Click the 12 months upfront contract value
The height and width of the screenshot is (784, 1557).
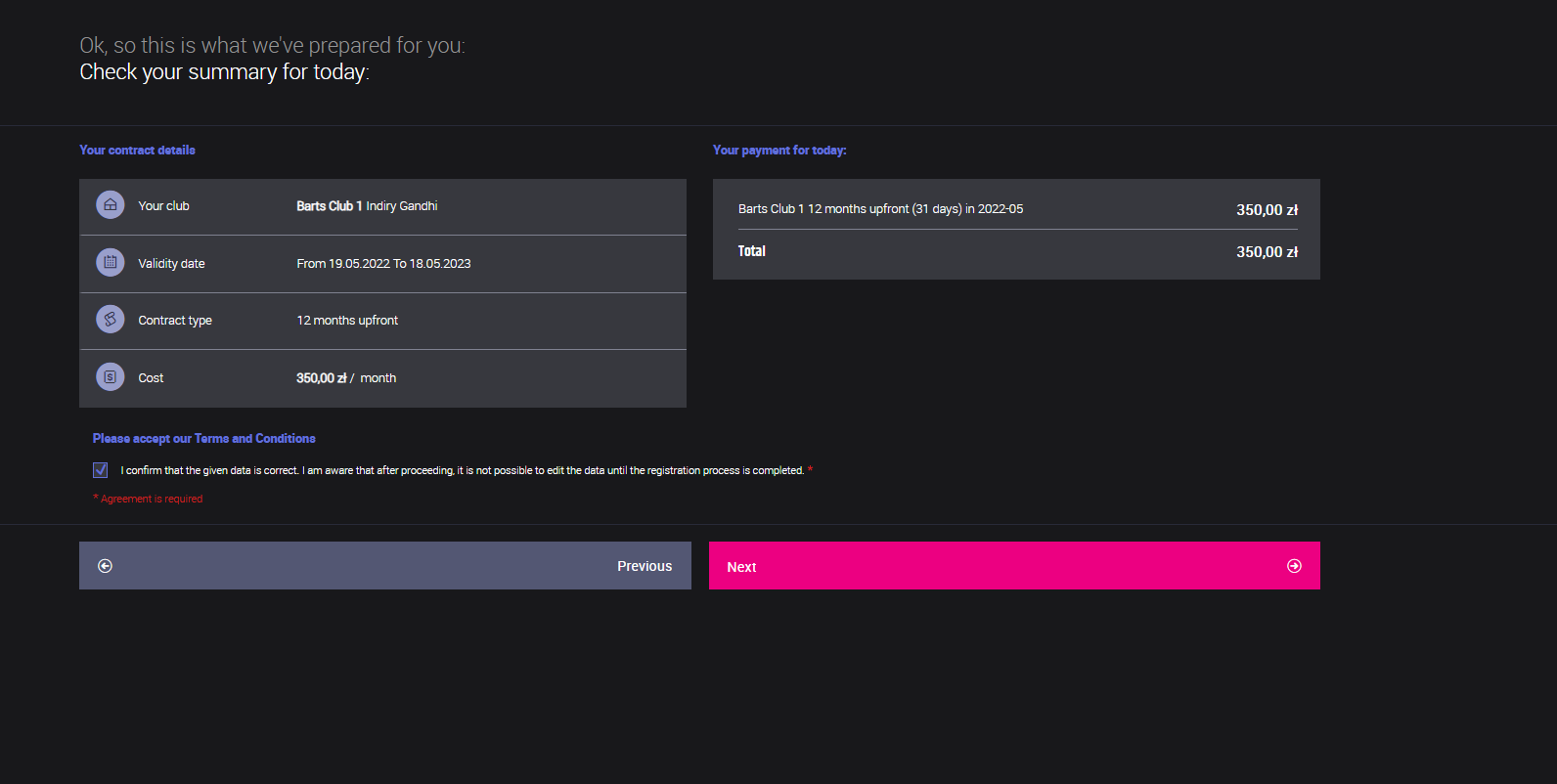pos(347,321)
